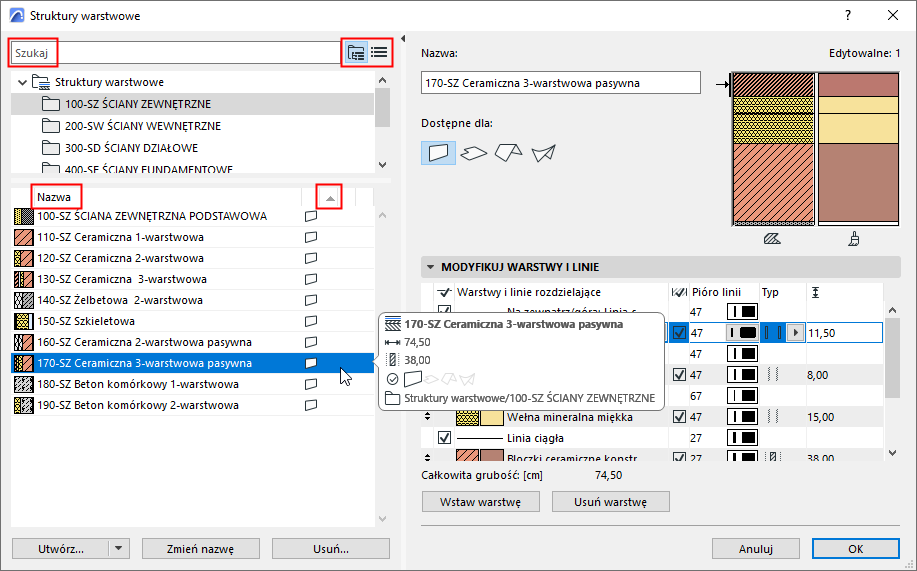Click the Nazwa name input field
The height and width of the screenshot is (571, 917).
(561, 82)
